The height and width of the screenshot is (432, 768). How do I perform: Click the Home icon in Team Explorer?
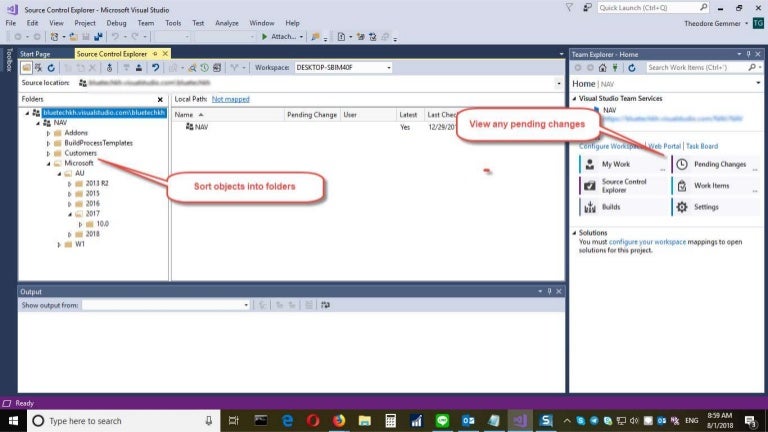(x=604, y=68)
